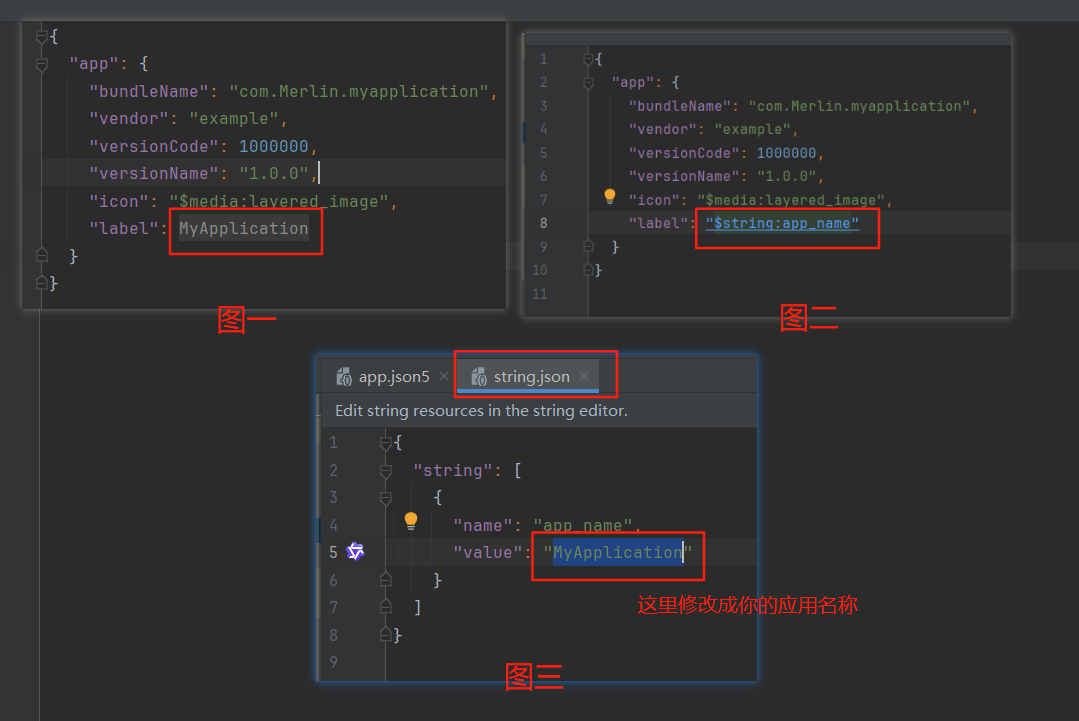The height and width of the screenshot is (721, 1079).
Task: Click the "string" key on string.json line 2
Action: tap(452, 471)
